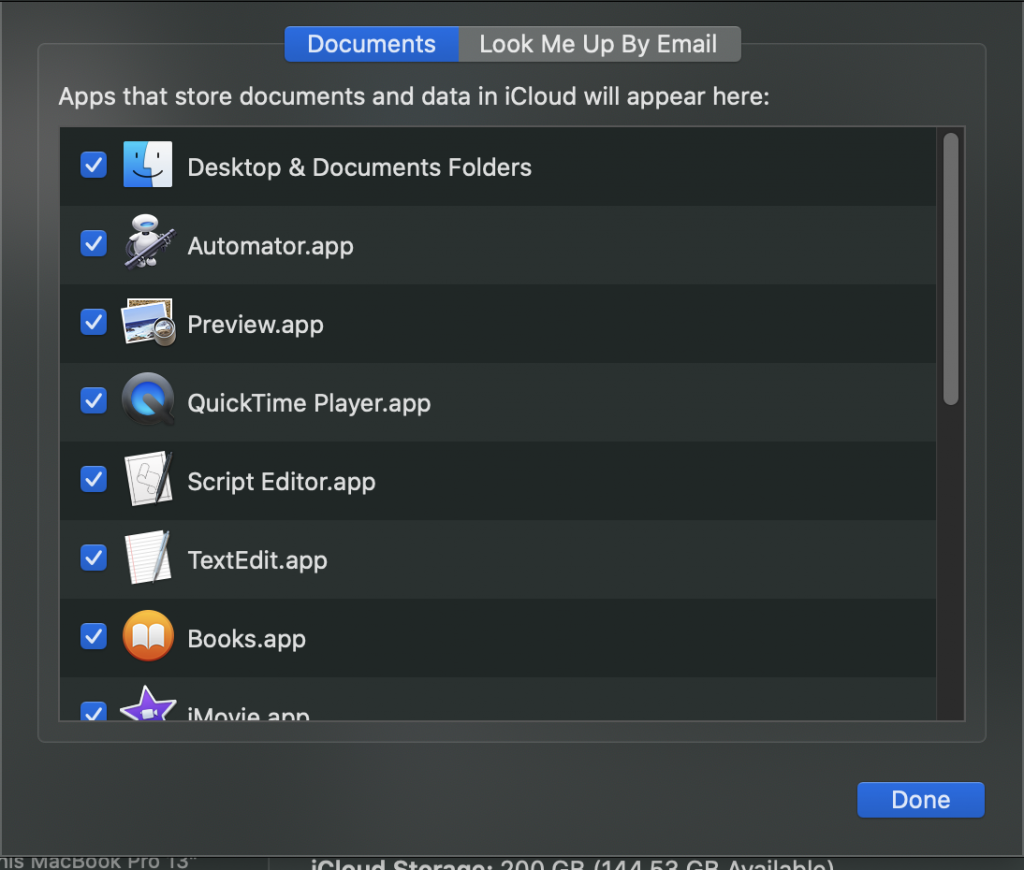Uncheck Desktop & Documents Folders checkbox
1024x870 pixels.
(x=93, y=165)
